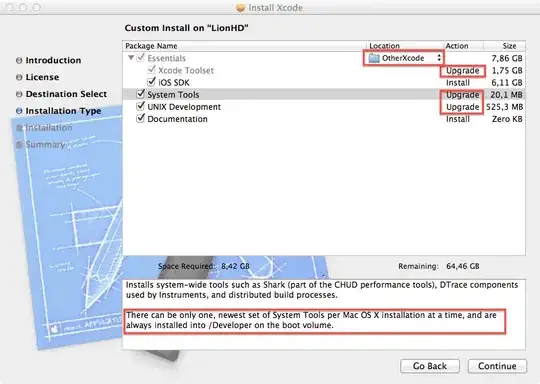Image resolution: width=540 pixels, height=384 pixels.
Task: Collapse the Essentials disclosure triangle
Action: [x=131, y=58]
